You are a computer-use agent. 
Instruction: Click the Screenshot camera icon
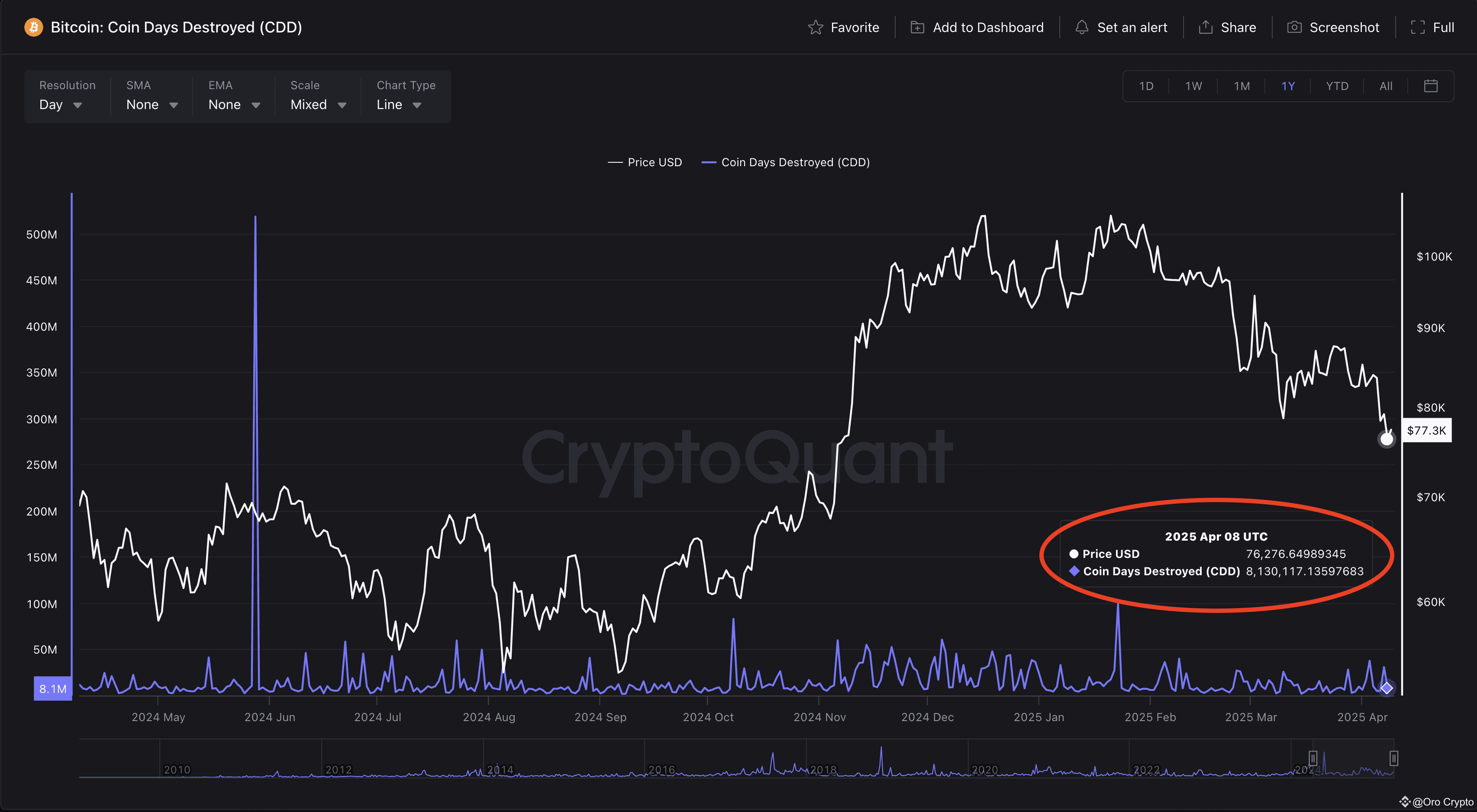pyautogui.click(x=1294, y=27)
